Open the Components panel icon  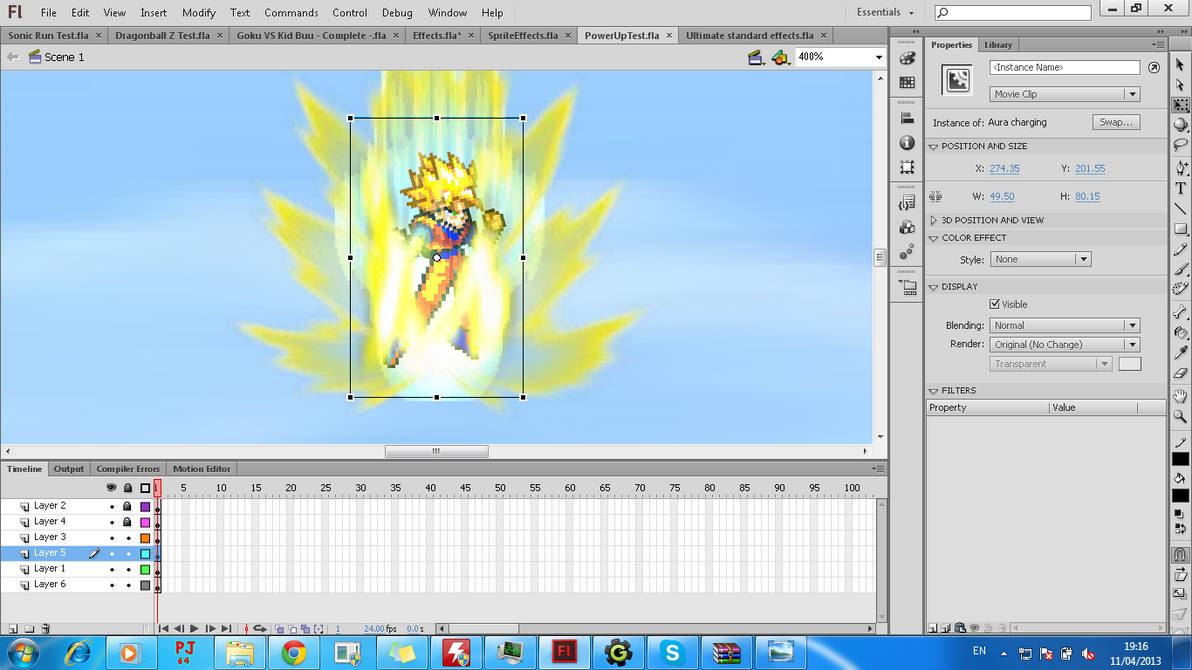(907, 227)
